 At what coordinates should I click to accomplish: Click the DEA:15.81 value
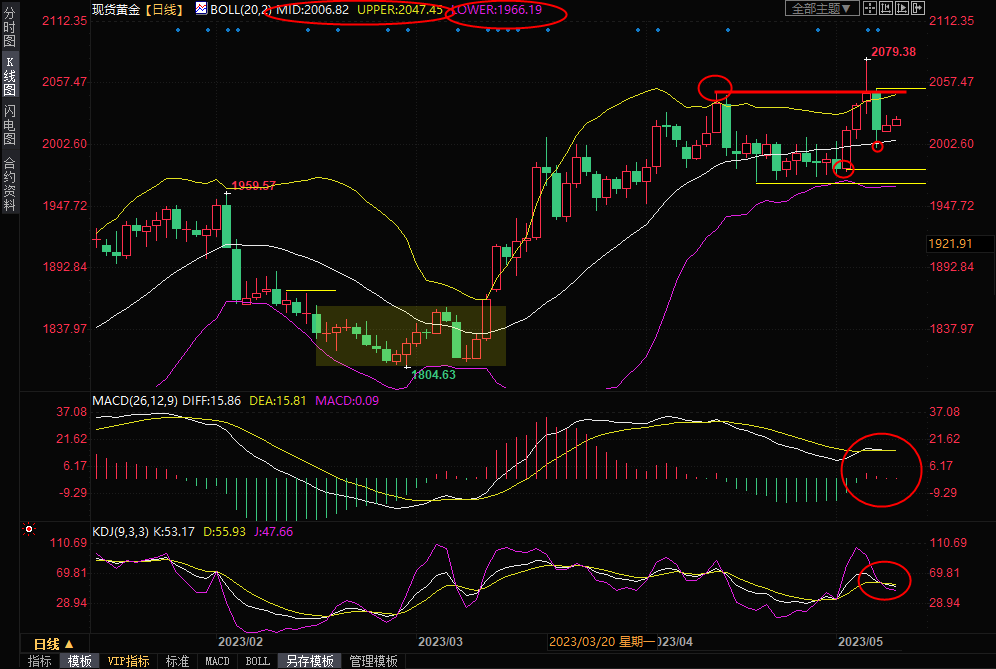(278, 401)
